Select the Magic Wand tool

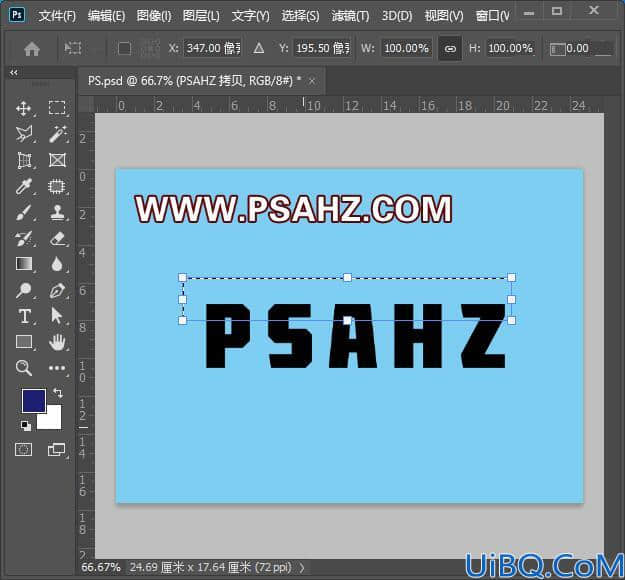point(57,134)
